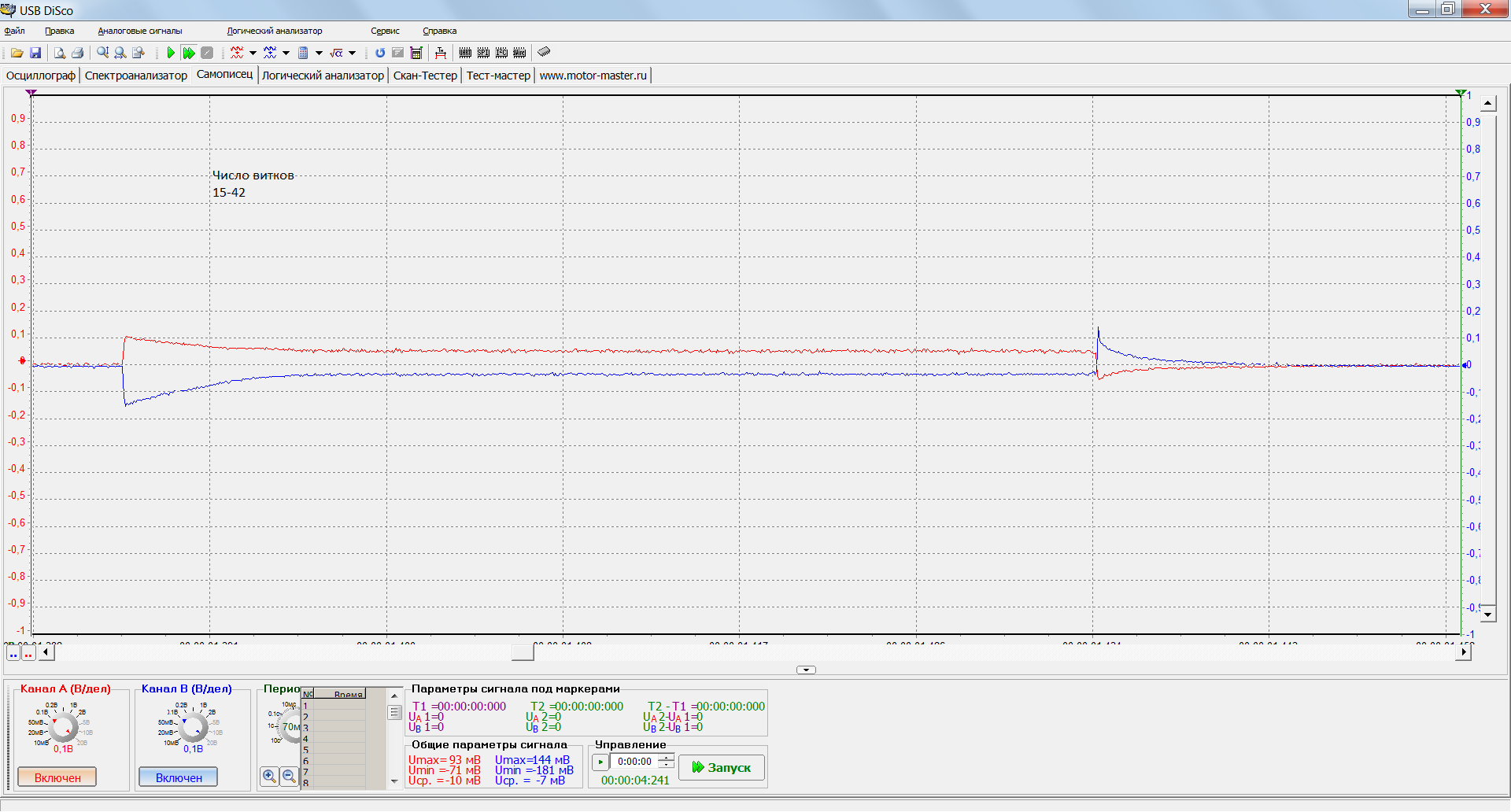The height and width of the screenshot is (812, 1511).
Task: Zoom in the period with magnifier plus
Action: pos(269,777)
